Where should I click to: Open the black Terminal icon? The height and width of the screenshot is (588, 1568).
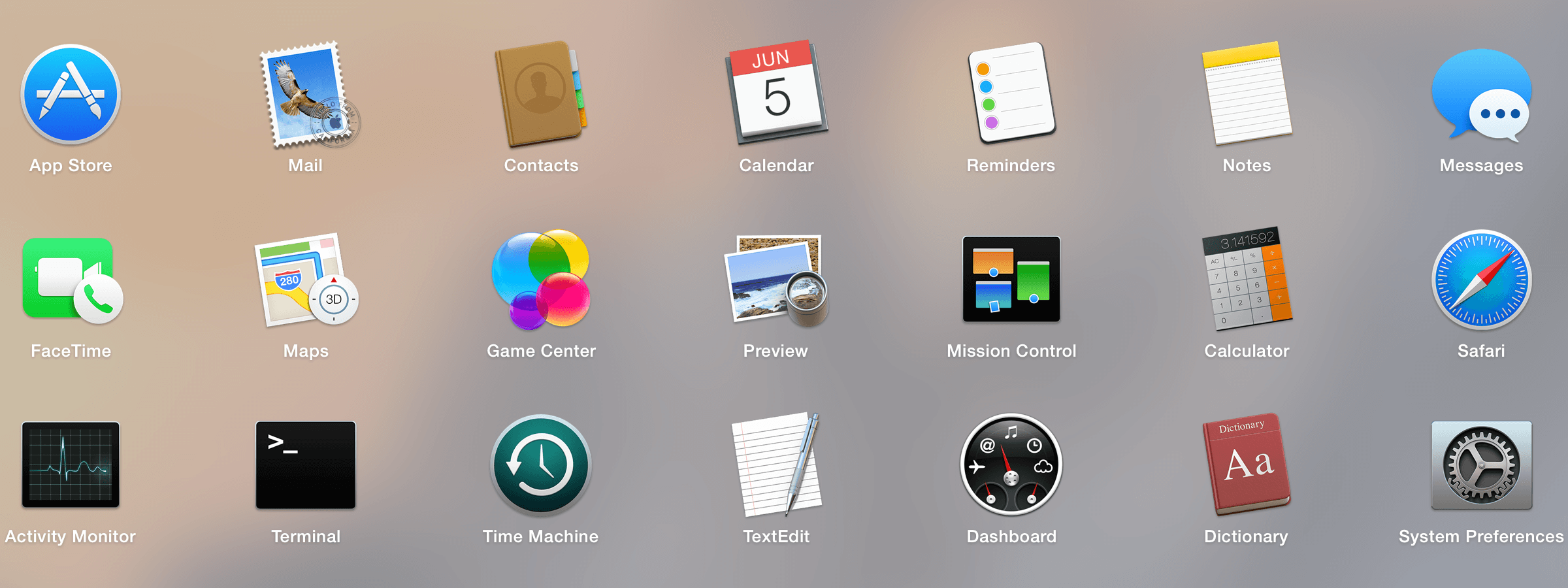point(306,465)
